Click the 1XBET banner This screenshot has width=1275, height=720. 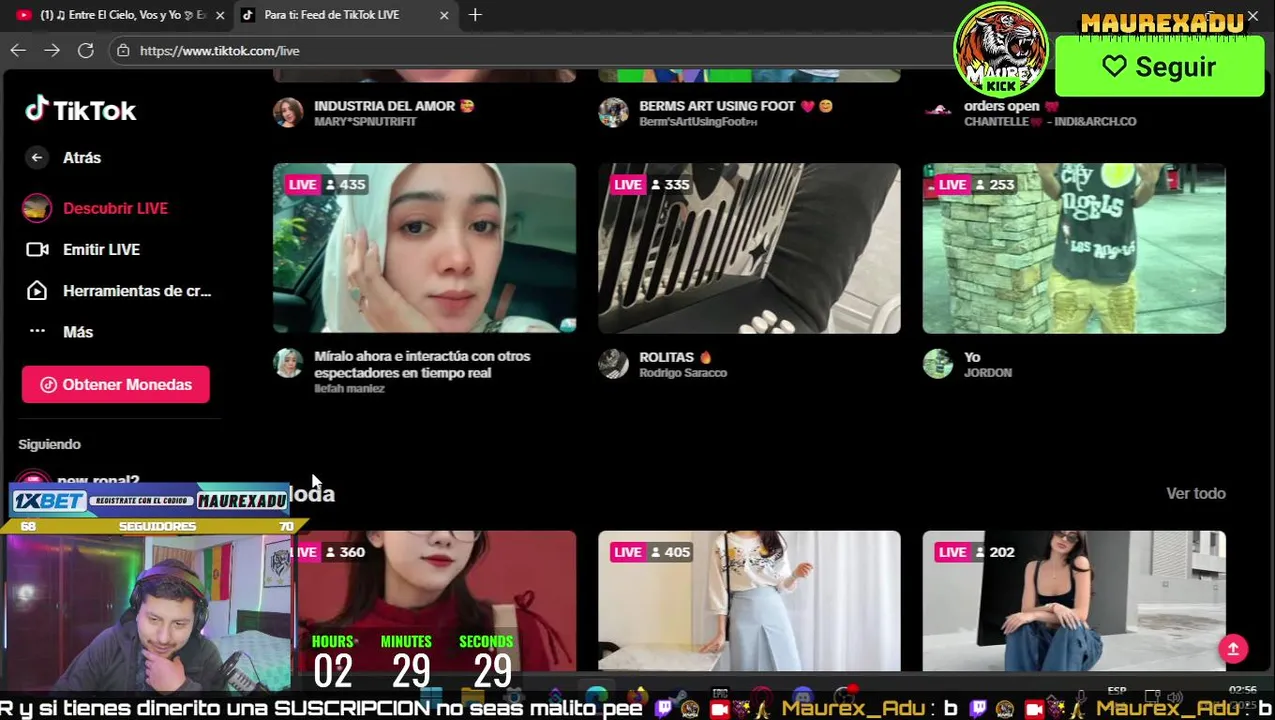point(150,501)
